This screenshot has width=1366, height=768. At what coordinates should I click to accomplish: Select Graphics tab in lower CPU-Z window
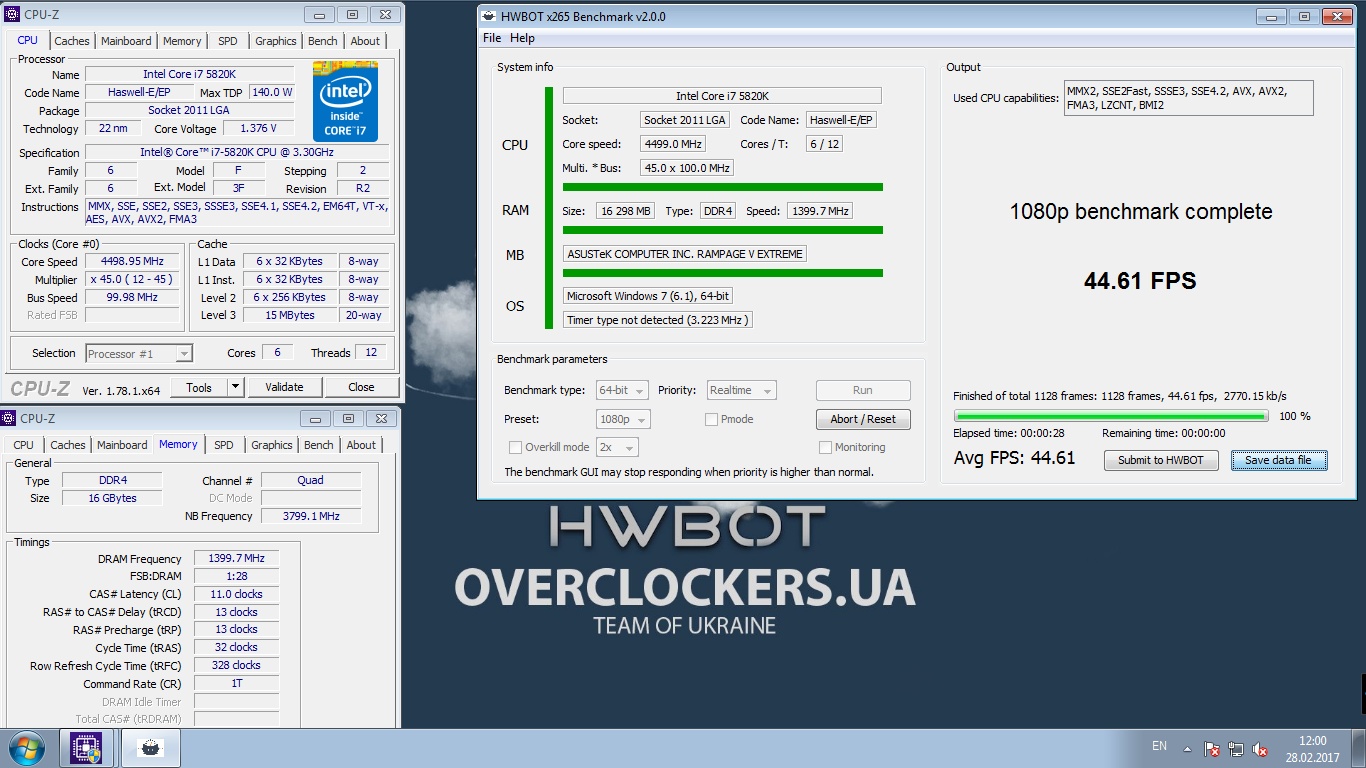point(272,445)
